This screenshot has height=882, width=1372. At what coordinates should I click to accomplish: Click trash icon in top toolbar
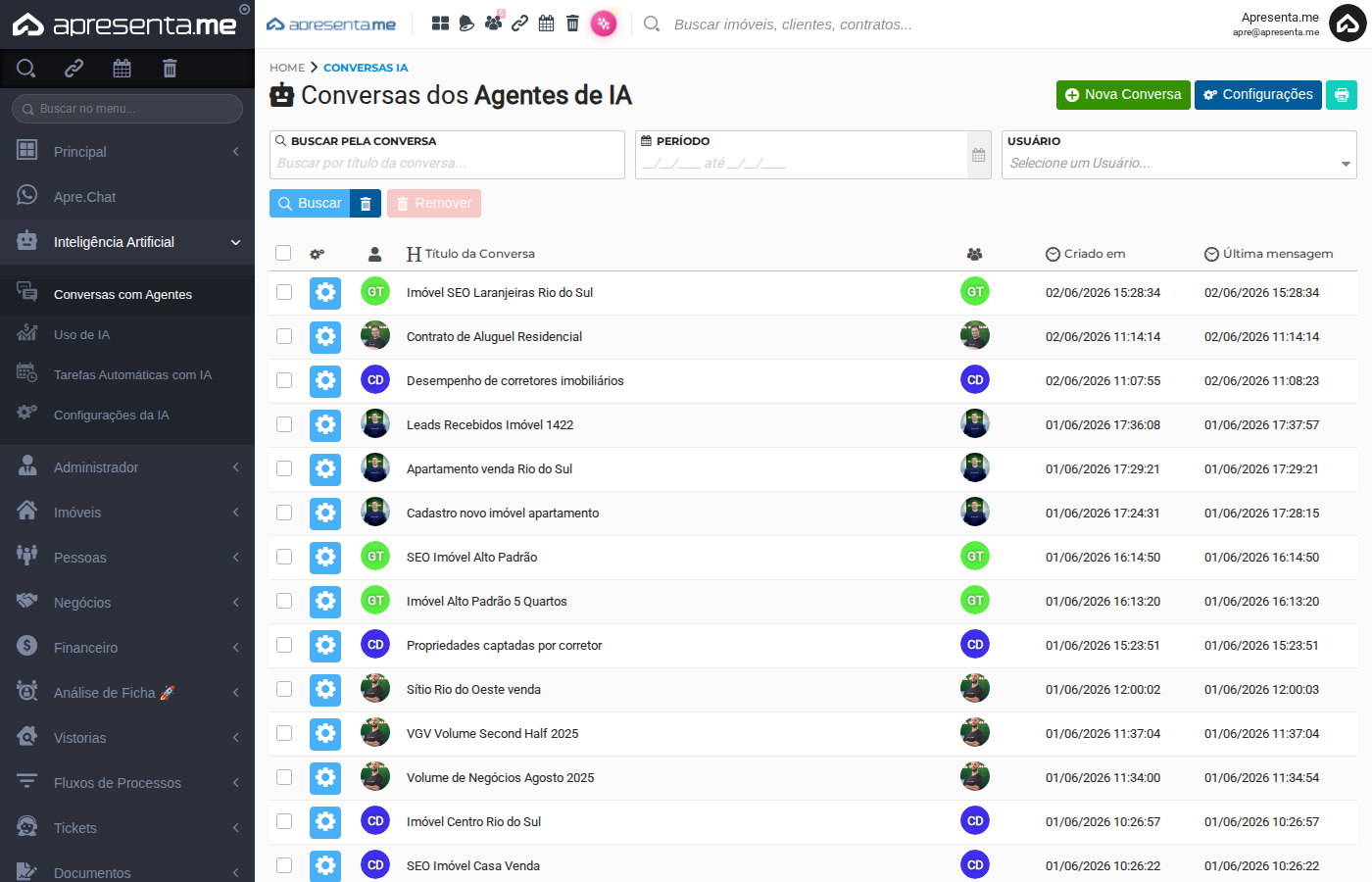point(572,24)
